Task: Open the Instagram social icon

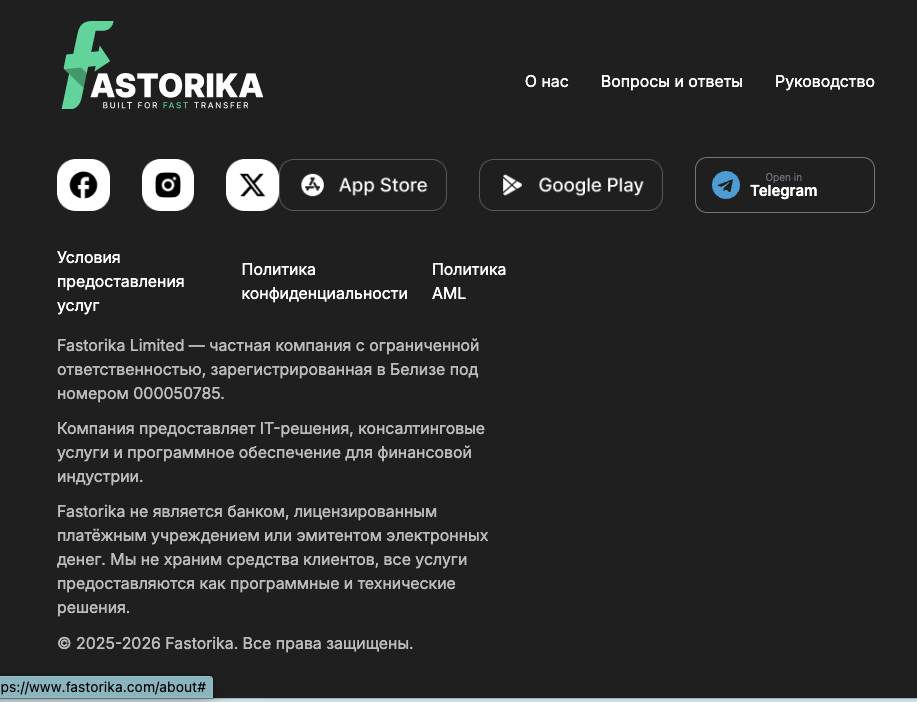Action: (x=168, y=185)
